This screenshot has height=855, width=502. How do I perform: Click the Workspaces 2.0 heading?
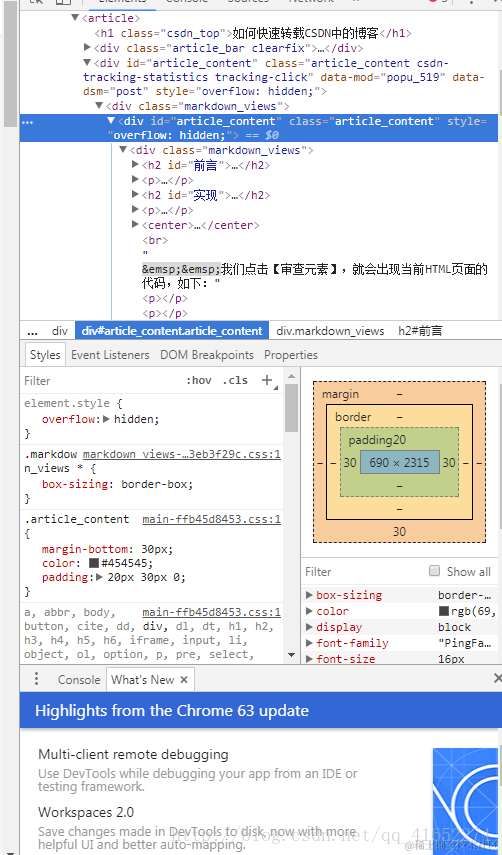click(86, 812)
